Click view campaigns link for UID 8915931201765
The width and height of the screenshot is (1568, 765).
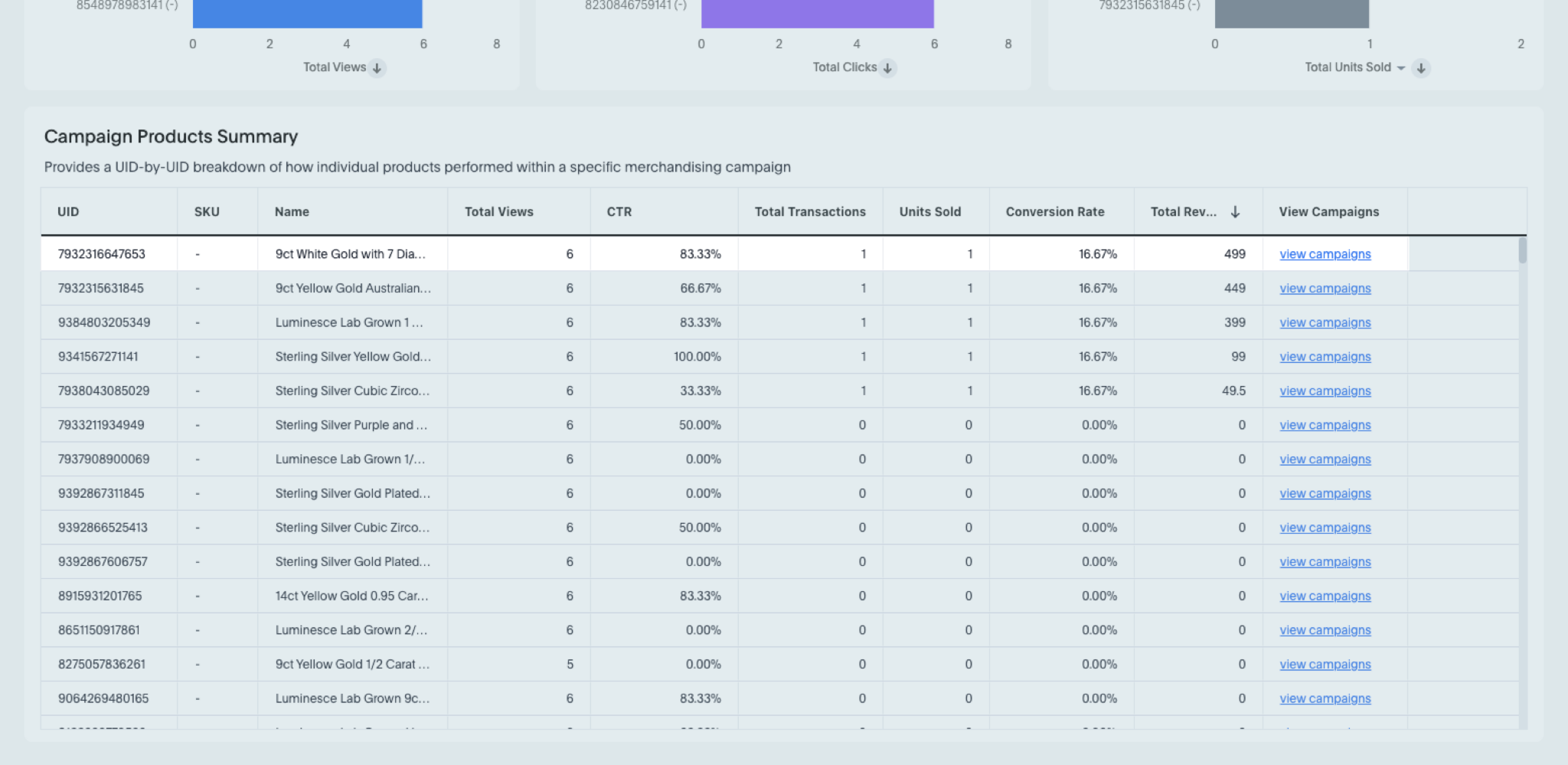[1325, 597]
